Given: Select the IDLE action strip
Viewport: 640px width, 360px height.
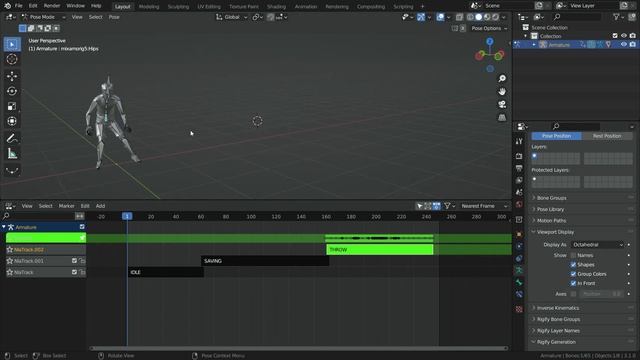Looking at the screenshot, I should click(166, 272).
